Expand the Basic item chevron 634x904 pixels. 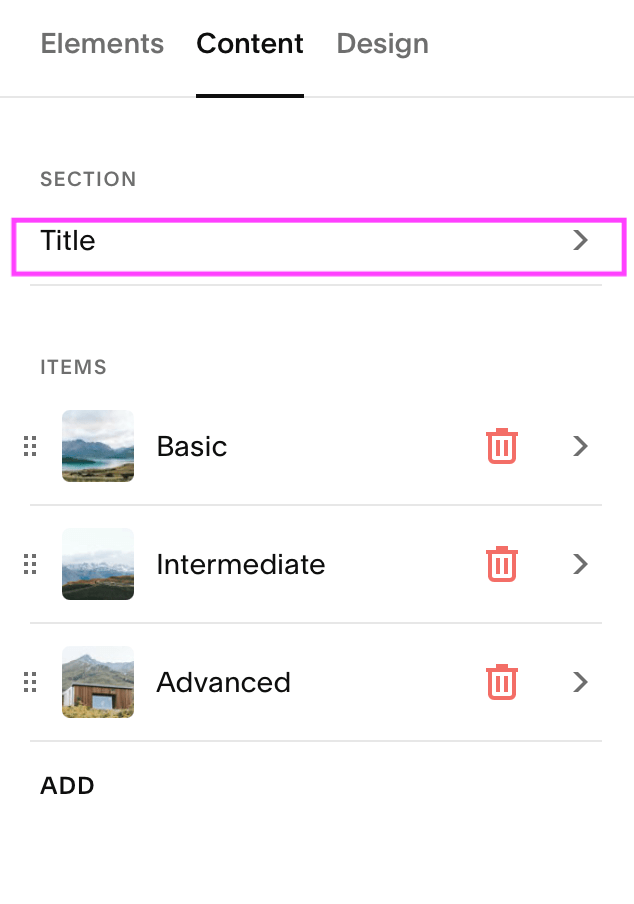click(x=580, y=446)
